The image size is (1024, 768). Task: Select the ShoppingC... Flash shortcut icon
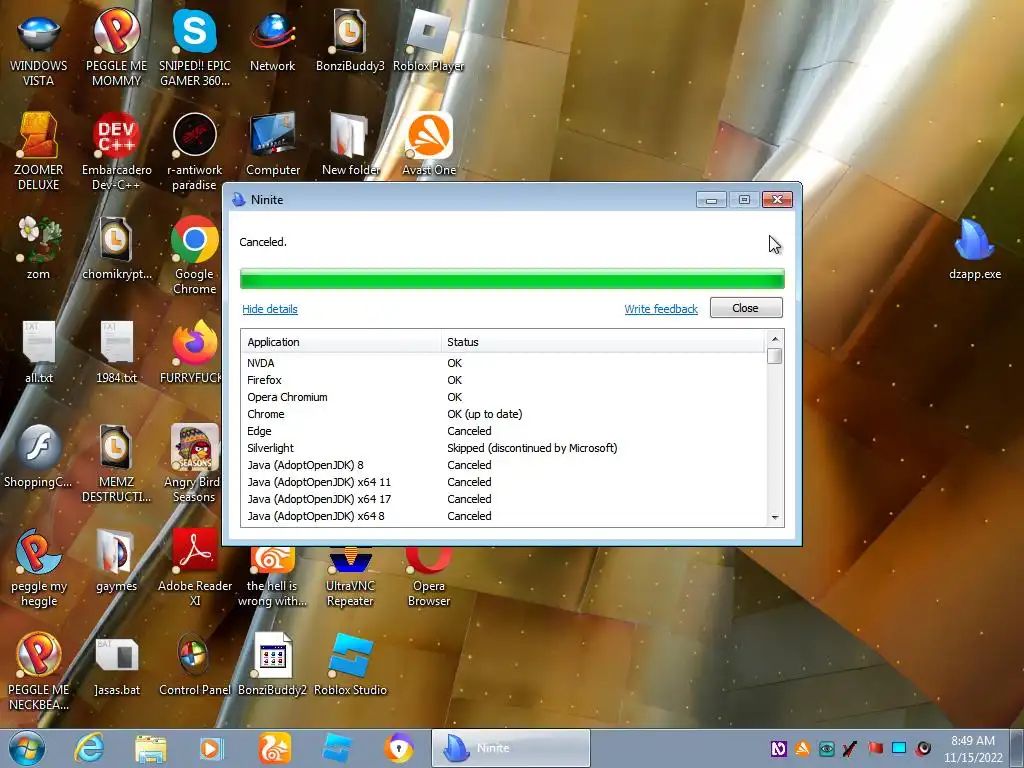tap(39, 457)
